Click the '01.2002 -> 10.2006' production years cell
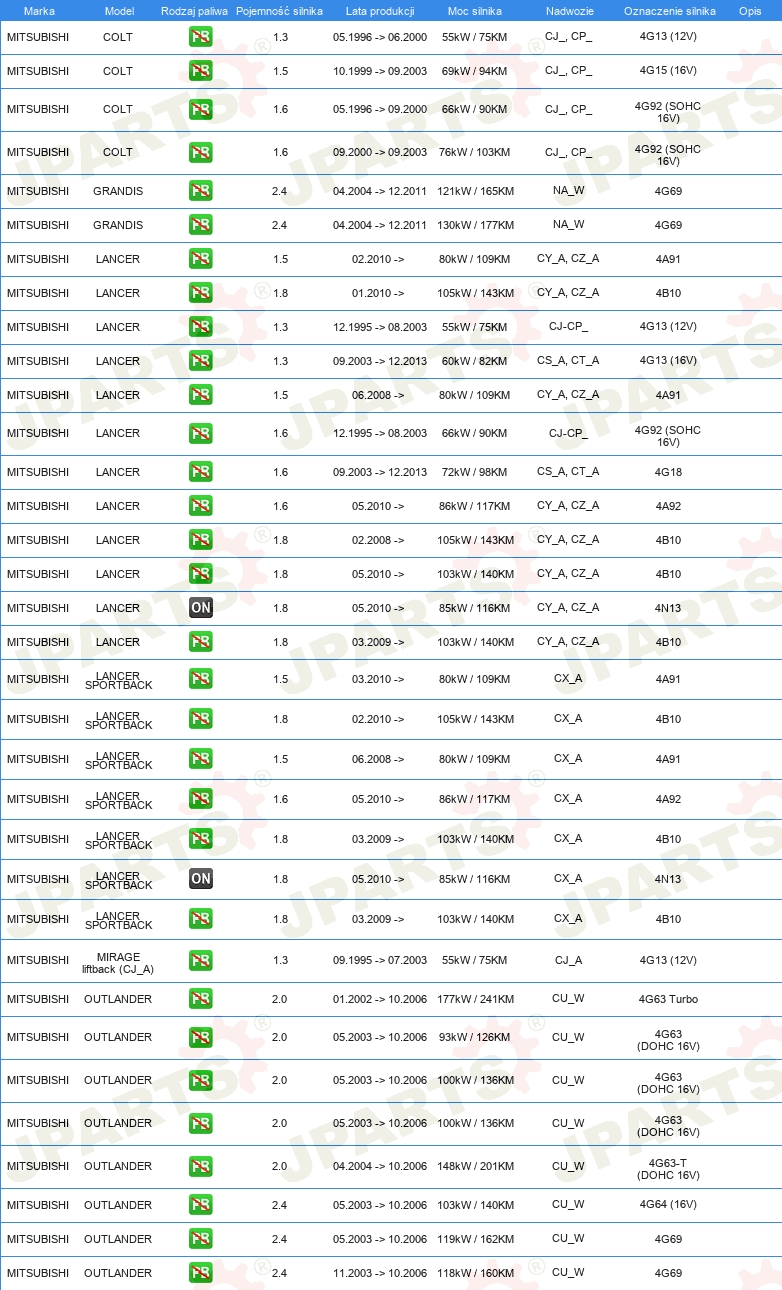This screenshot has width=782, height=1290. tap(380, 999)
